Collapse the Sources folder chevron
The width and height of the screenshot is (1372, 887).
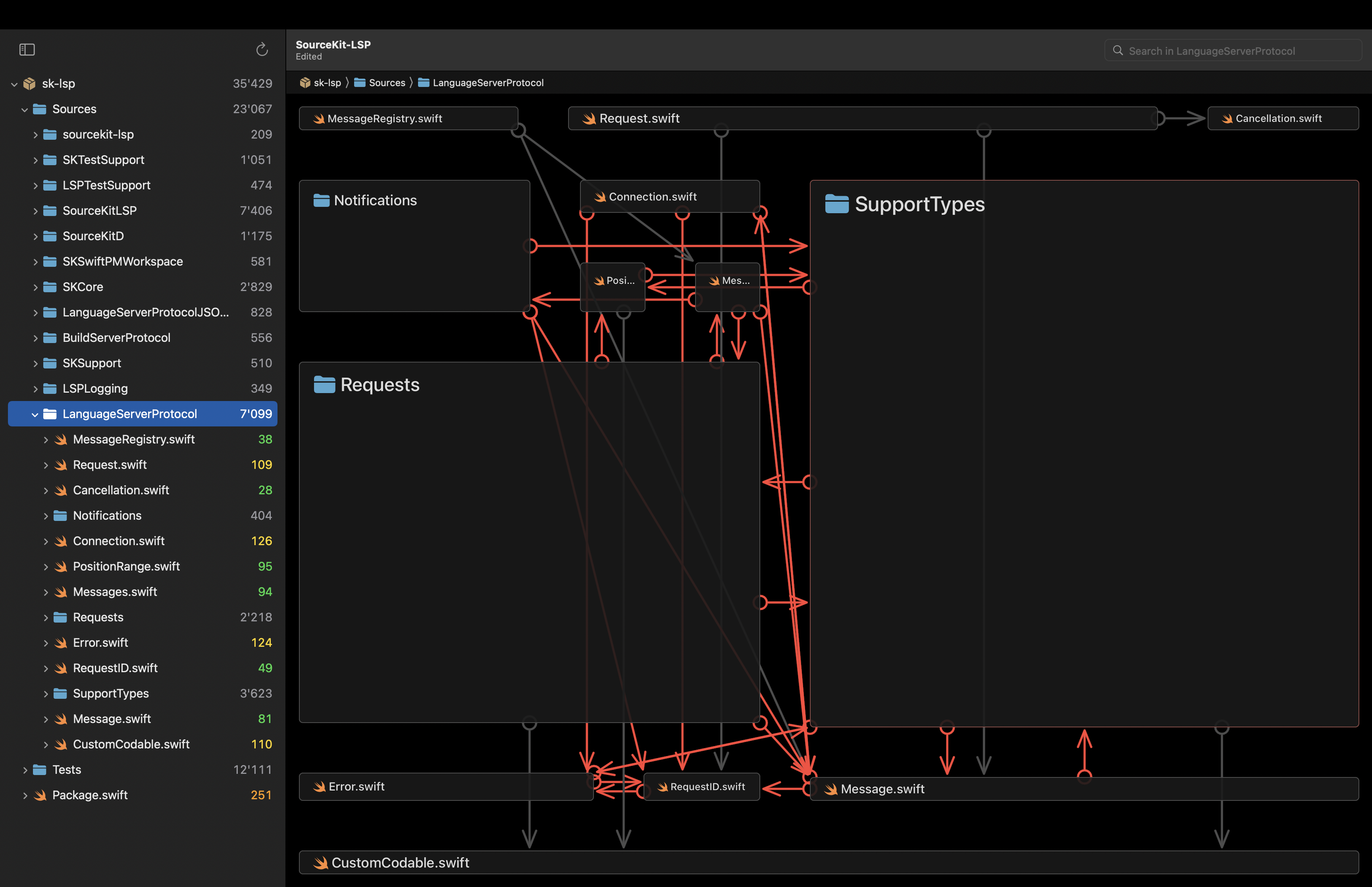click(x=25, y=110)
